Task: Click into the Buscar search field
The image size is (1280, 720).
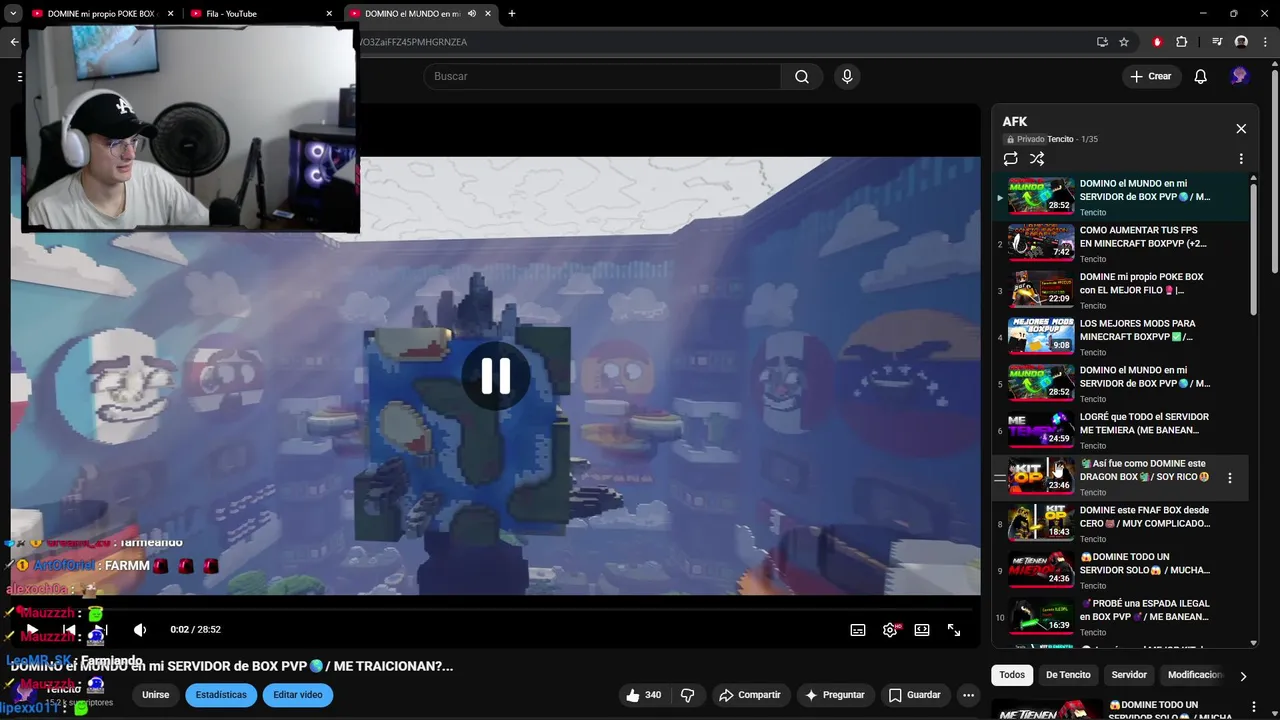Action: [x=602, y=76]
